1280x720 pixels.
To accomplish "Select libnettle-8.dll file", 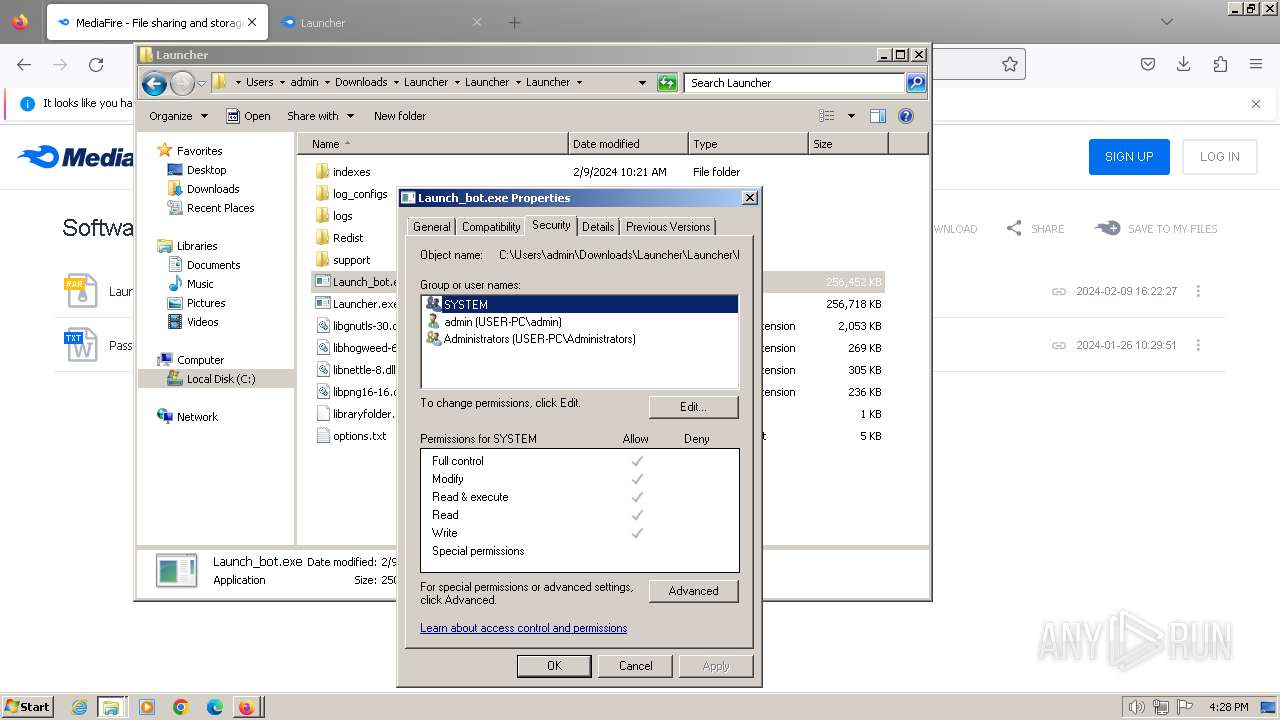I will 356,370.
